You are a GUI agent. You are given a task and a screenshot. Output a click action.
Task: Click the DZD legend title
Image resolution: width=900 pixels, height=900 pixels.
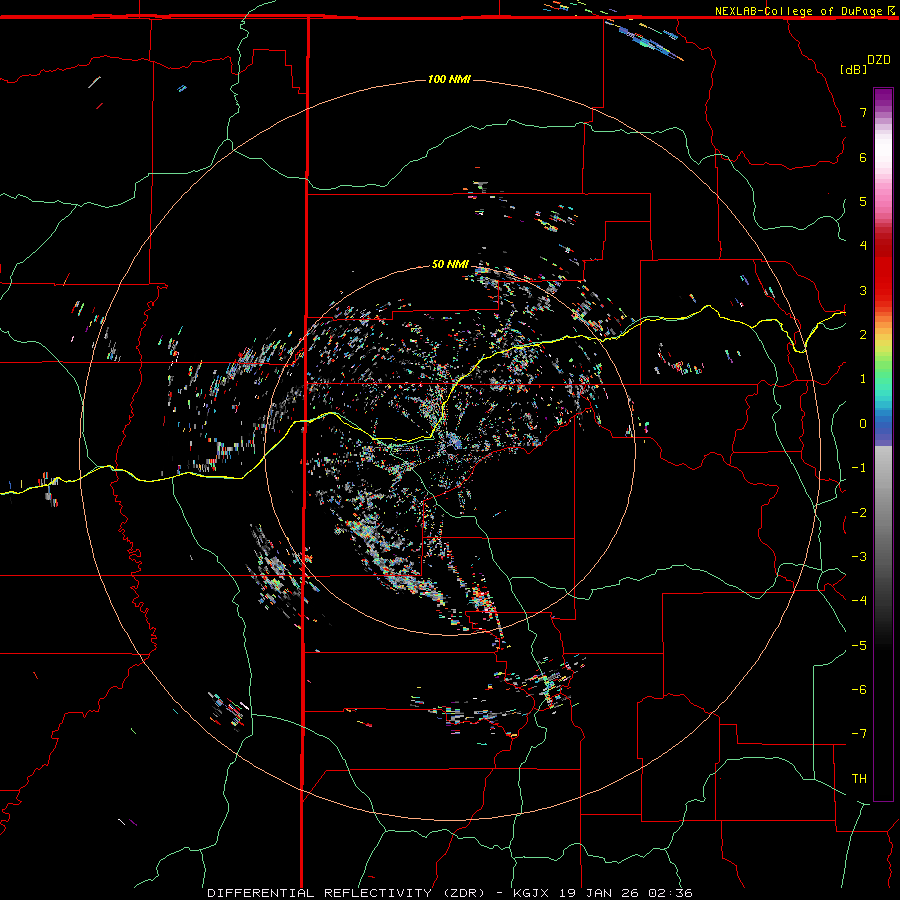(879, 60)
